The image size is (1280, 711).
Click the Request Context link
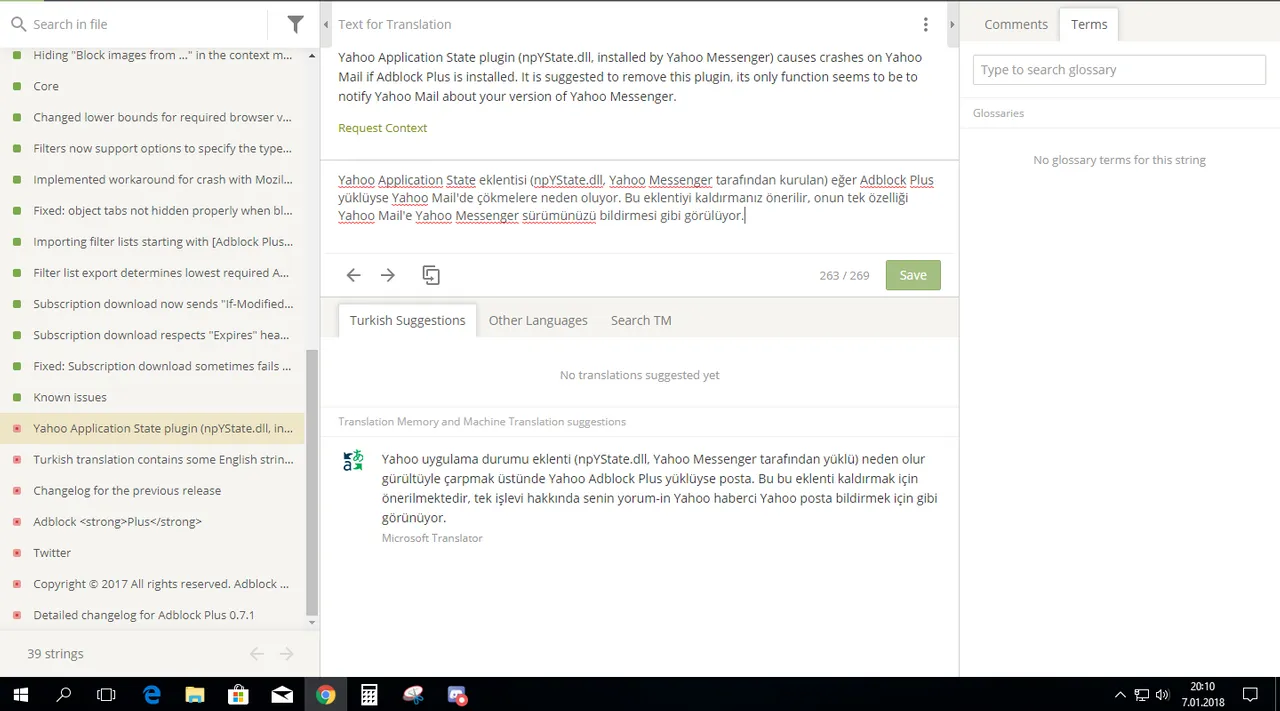[x=382, y=128]
